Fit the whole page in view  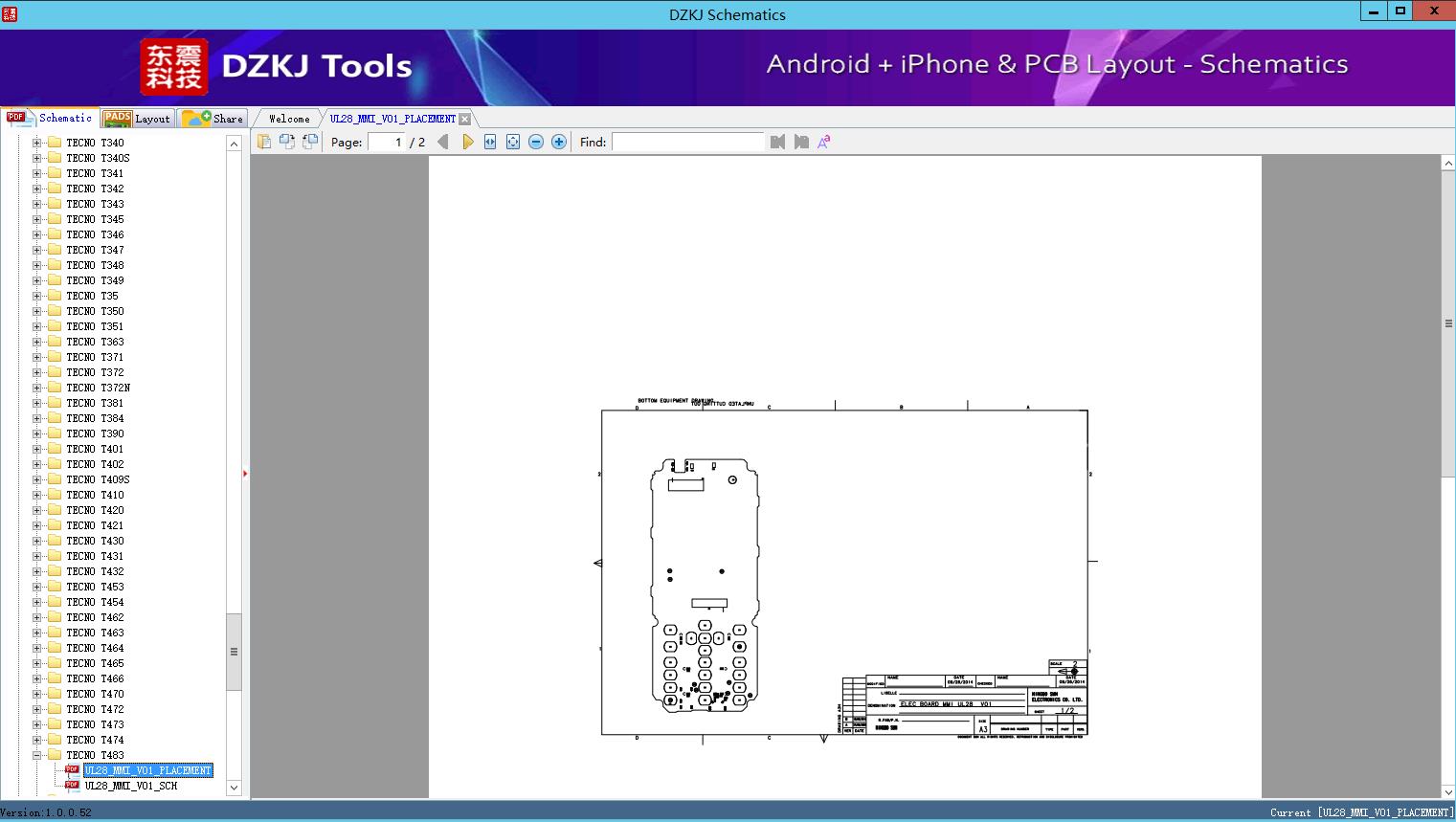point(513,142)
